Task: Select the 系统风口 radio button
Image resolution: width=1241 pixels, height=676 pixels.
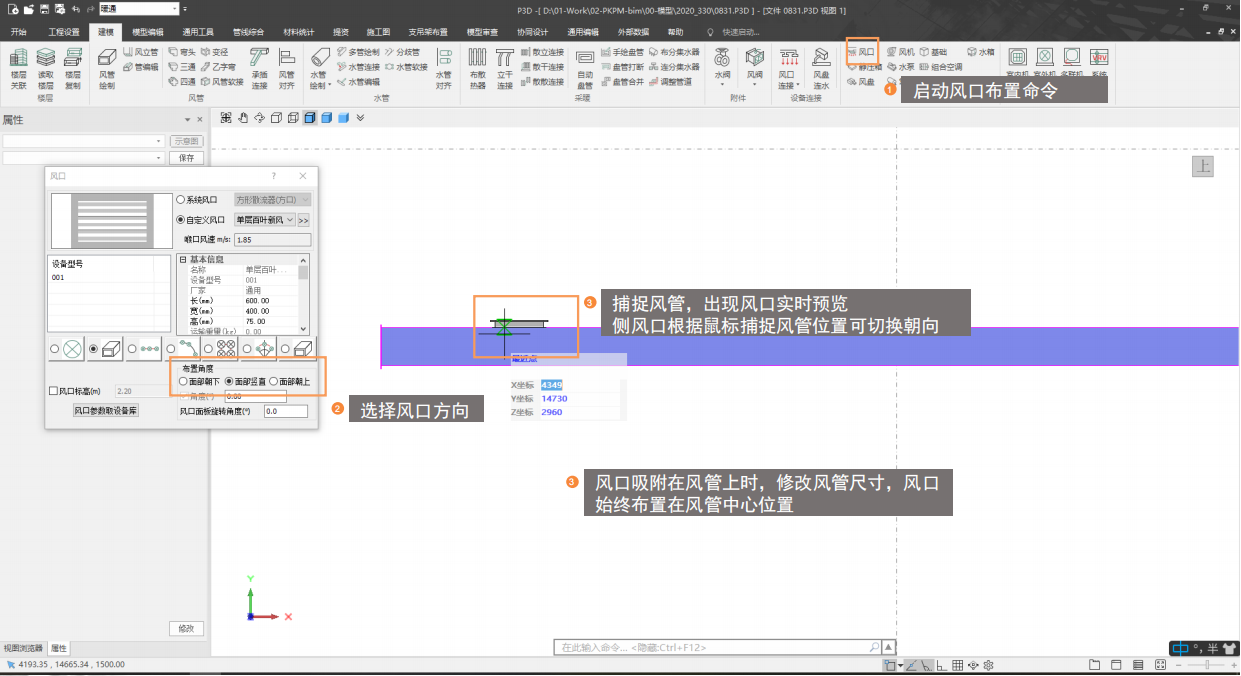Action: (181, 200)
